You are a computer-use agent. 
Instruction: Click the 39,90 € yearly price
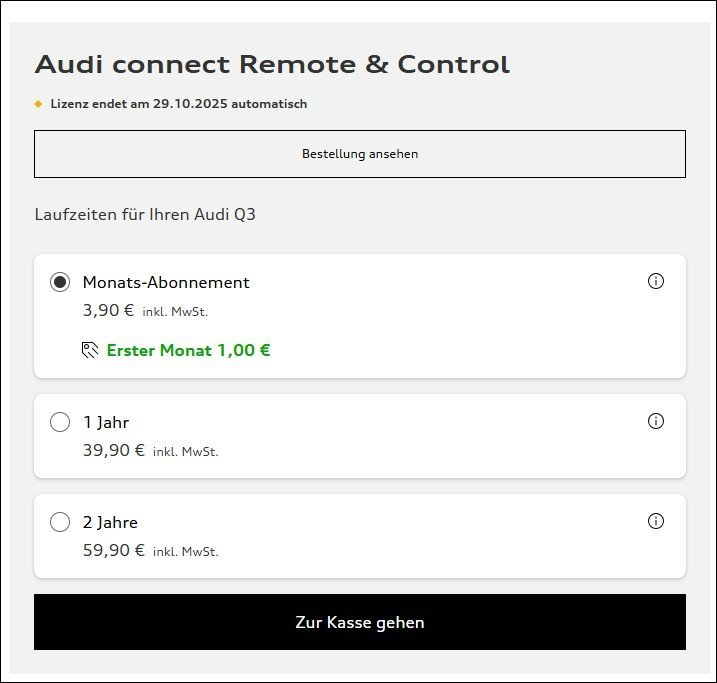(x=113, y=450)
